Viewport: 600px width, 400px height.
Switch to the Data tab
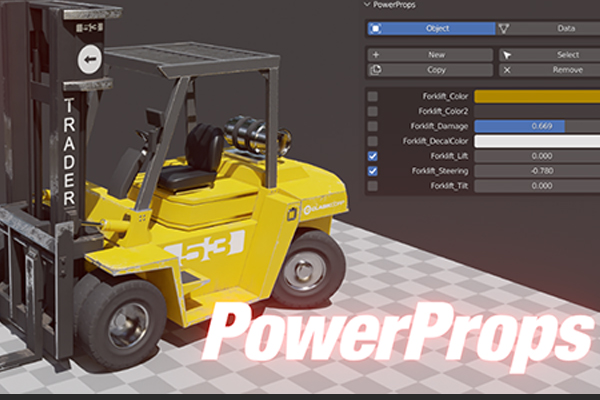tap(548, 28)
